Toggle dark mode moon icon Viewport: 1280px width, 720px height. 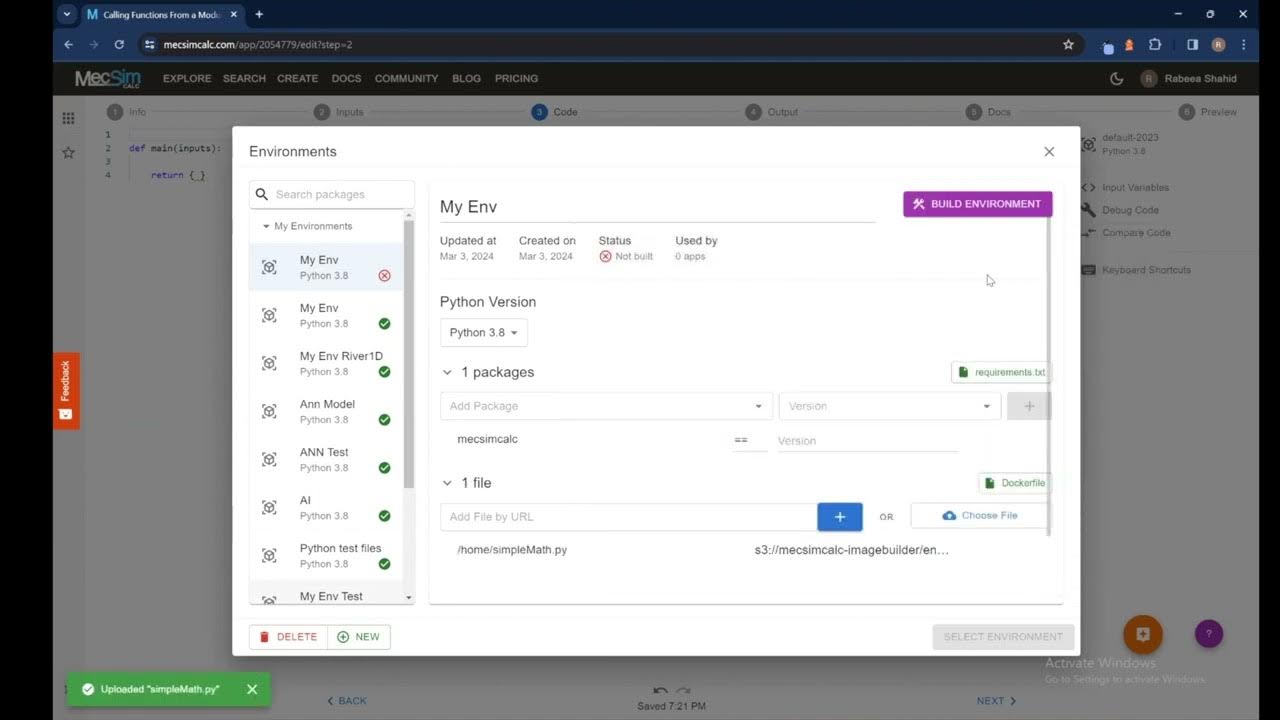point(1117,79)
